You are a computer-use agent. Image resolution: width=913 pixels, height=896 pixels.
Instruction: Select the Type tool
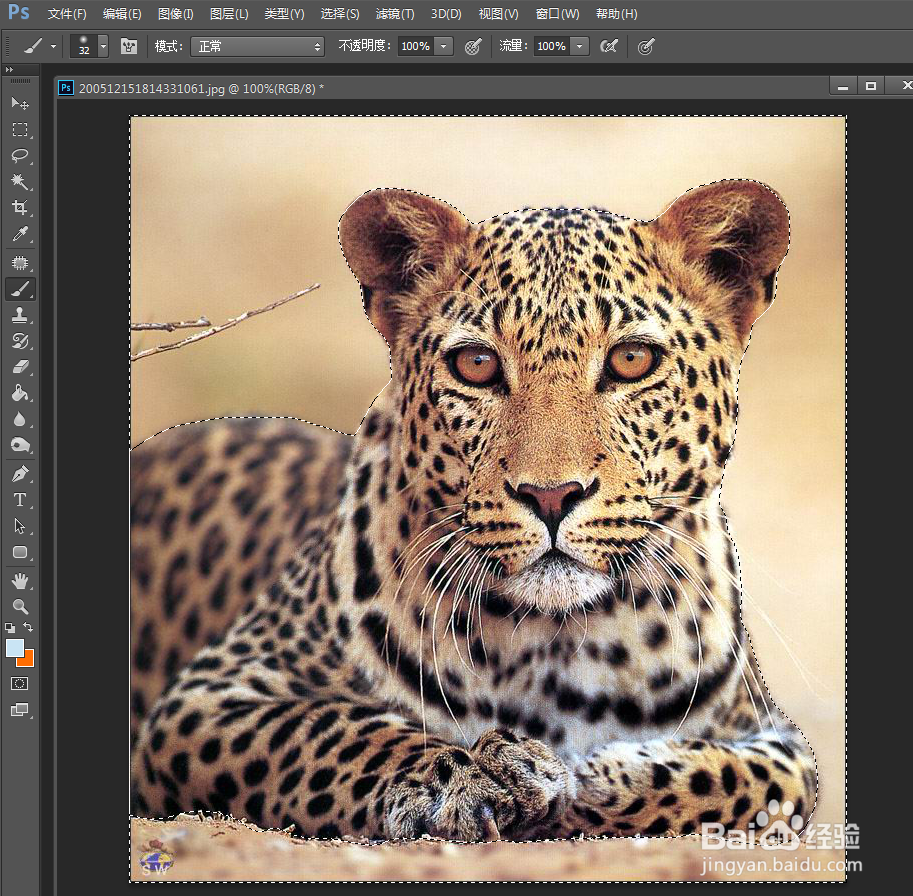coord(20,500)
